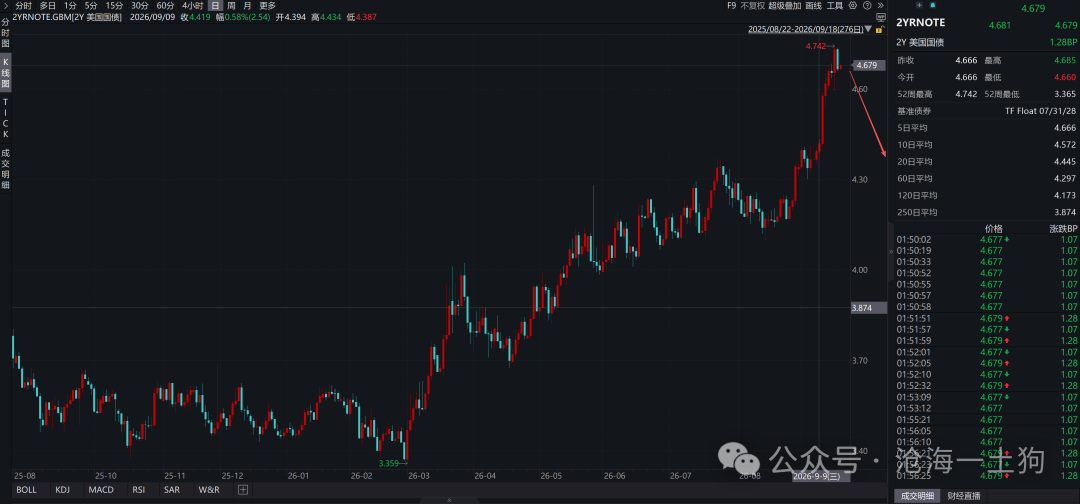Viewport: 1080px width, 504px height.
Task: Open date range dropdown triangle
Action: 868,29
